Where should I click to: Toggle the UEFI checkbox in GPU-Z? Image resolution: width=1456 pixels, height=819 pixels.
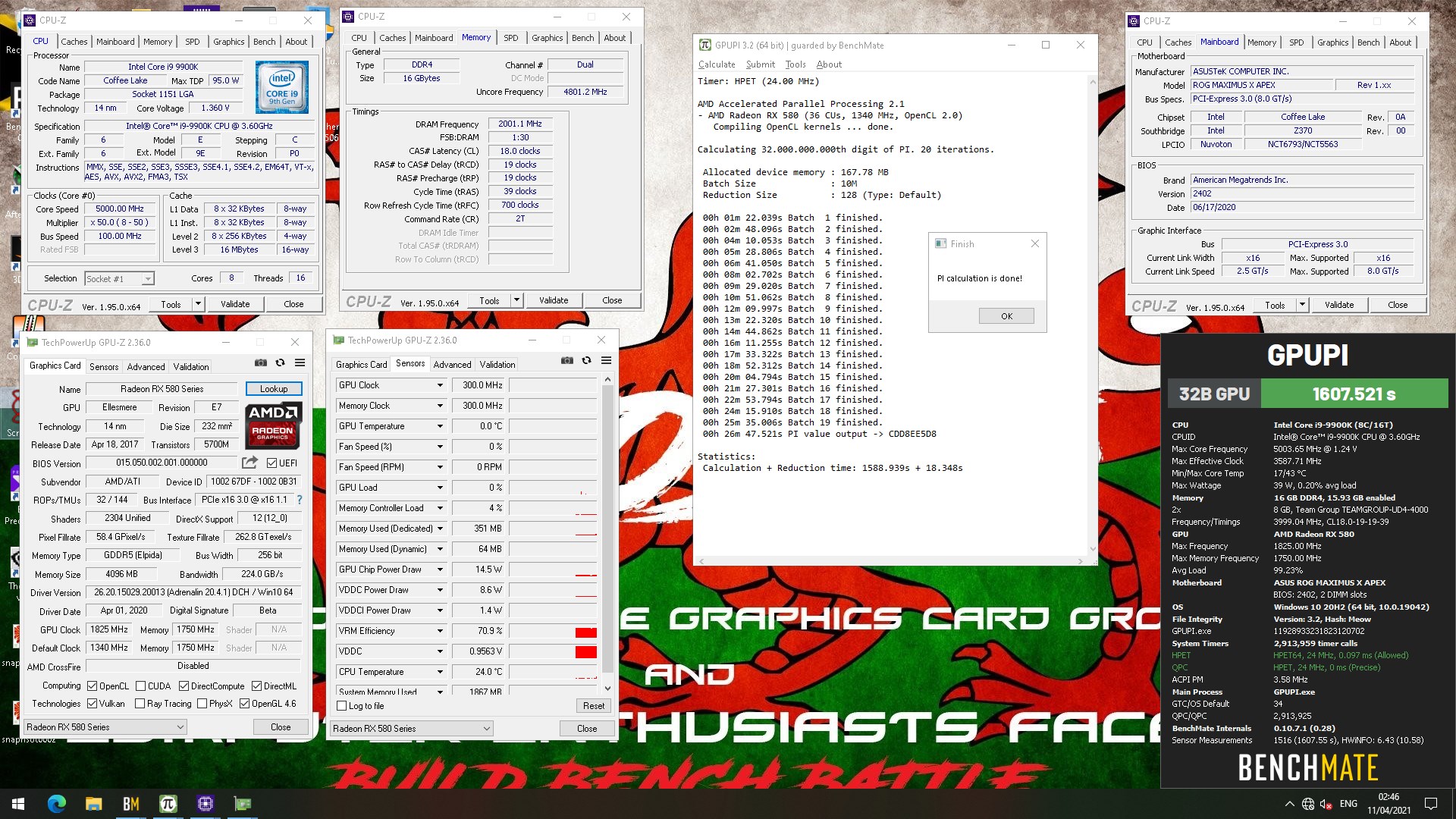pyautogui.click(x=271, y=463)
